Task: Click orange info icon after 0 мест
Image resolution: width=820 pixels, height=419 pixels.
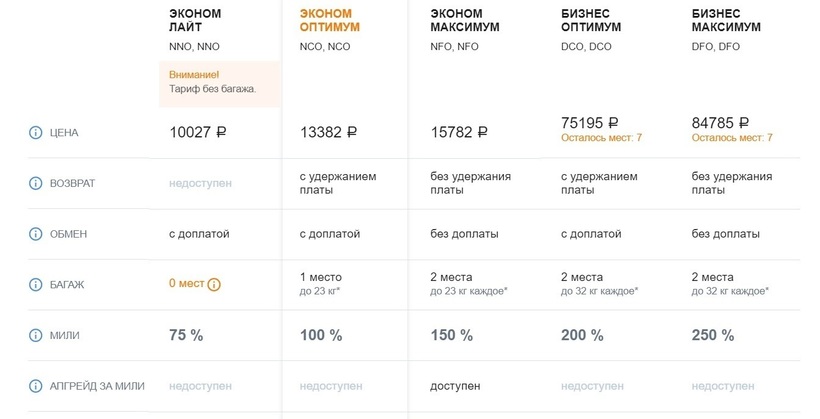Action: 214,284
